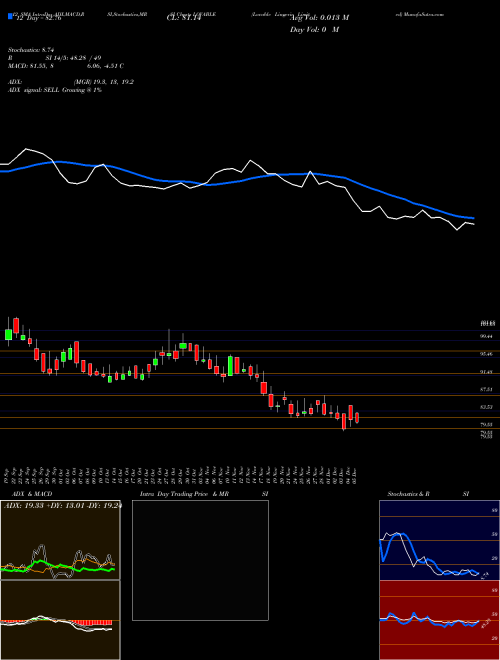Click the last red candlestick on the chart

click(x=357, y=418)
